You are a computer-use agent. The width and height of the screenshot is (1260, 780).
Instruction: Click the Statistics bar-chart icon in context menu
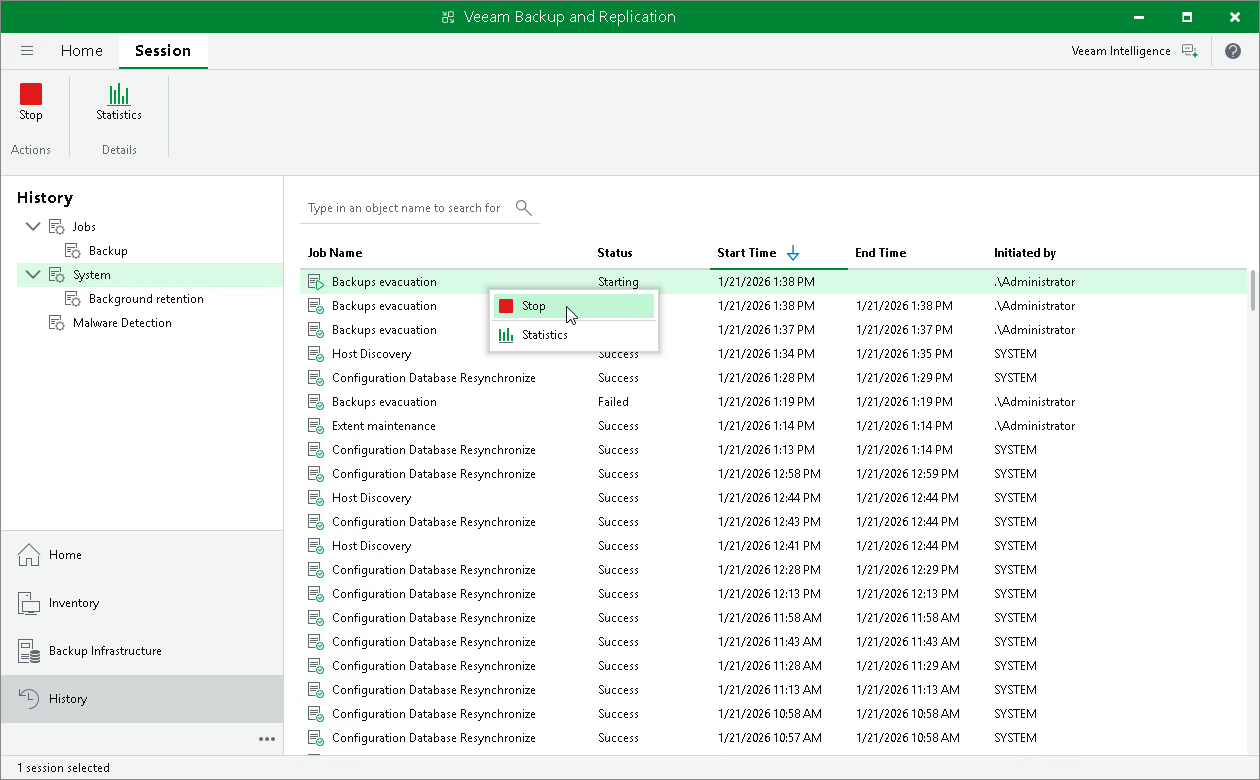tap(506, 335)
